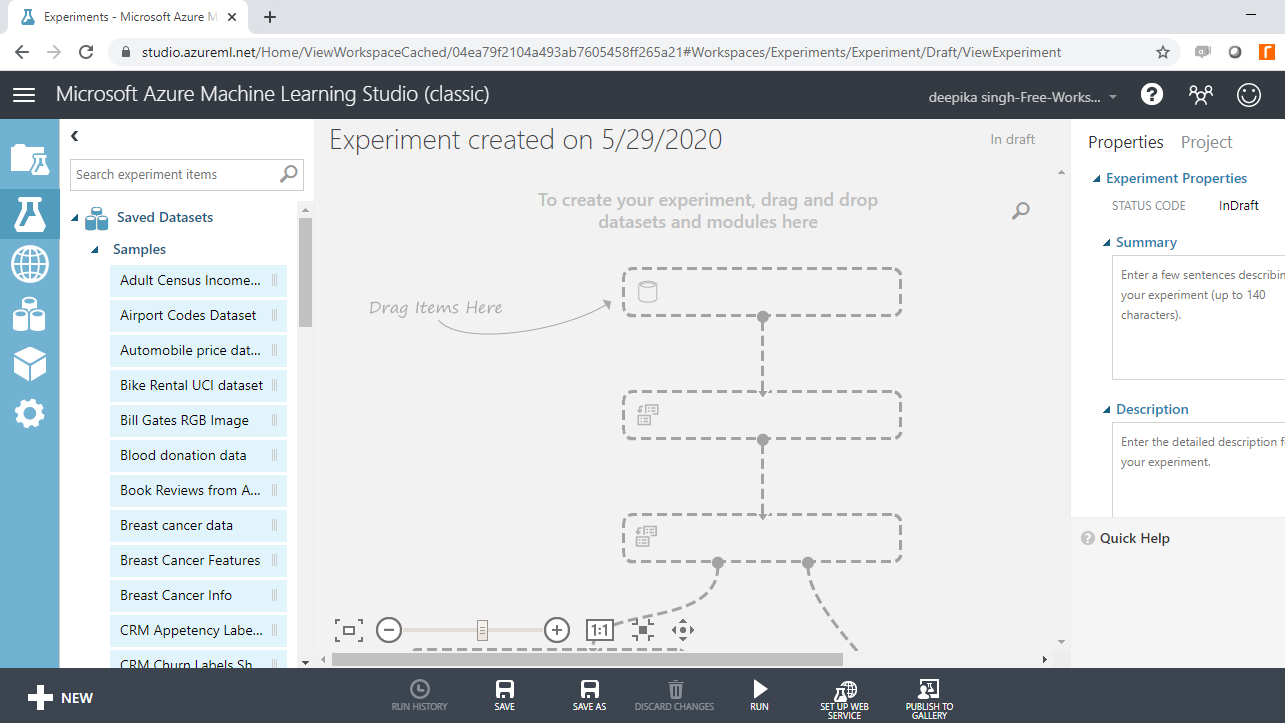Click the zoom slider handle
Screen dimensions: 1285x723
click(x=482, y=630)
